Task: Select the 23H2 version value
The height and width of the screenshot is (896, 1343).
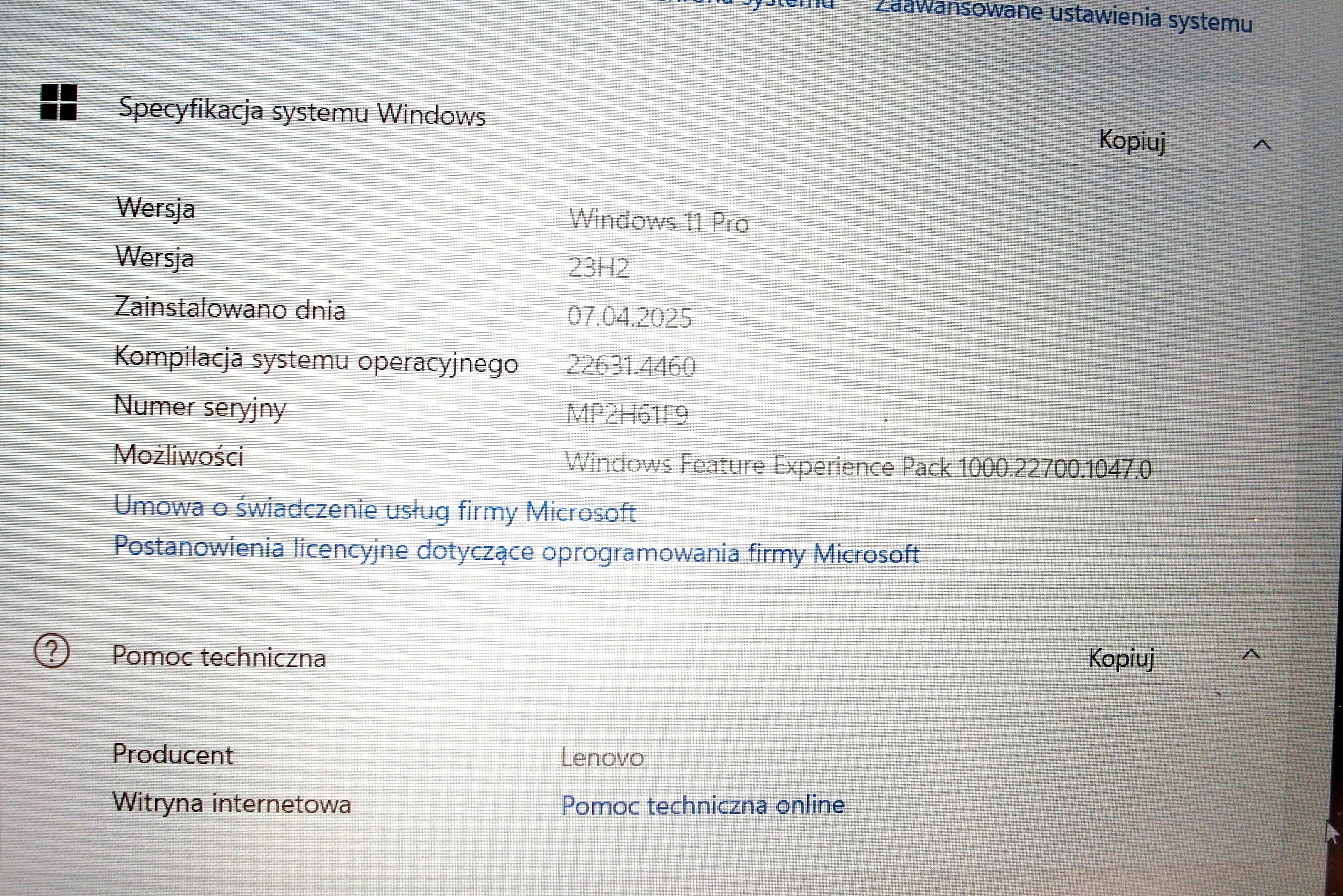Action: [598, 267]
